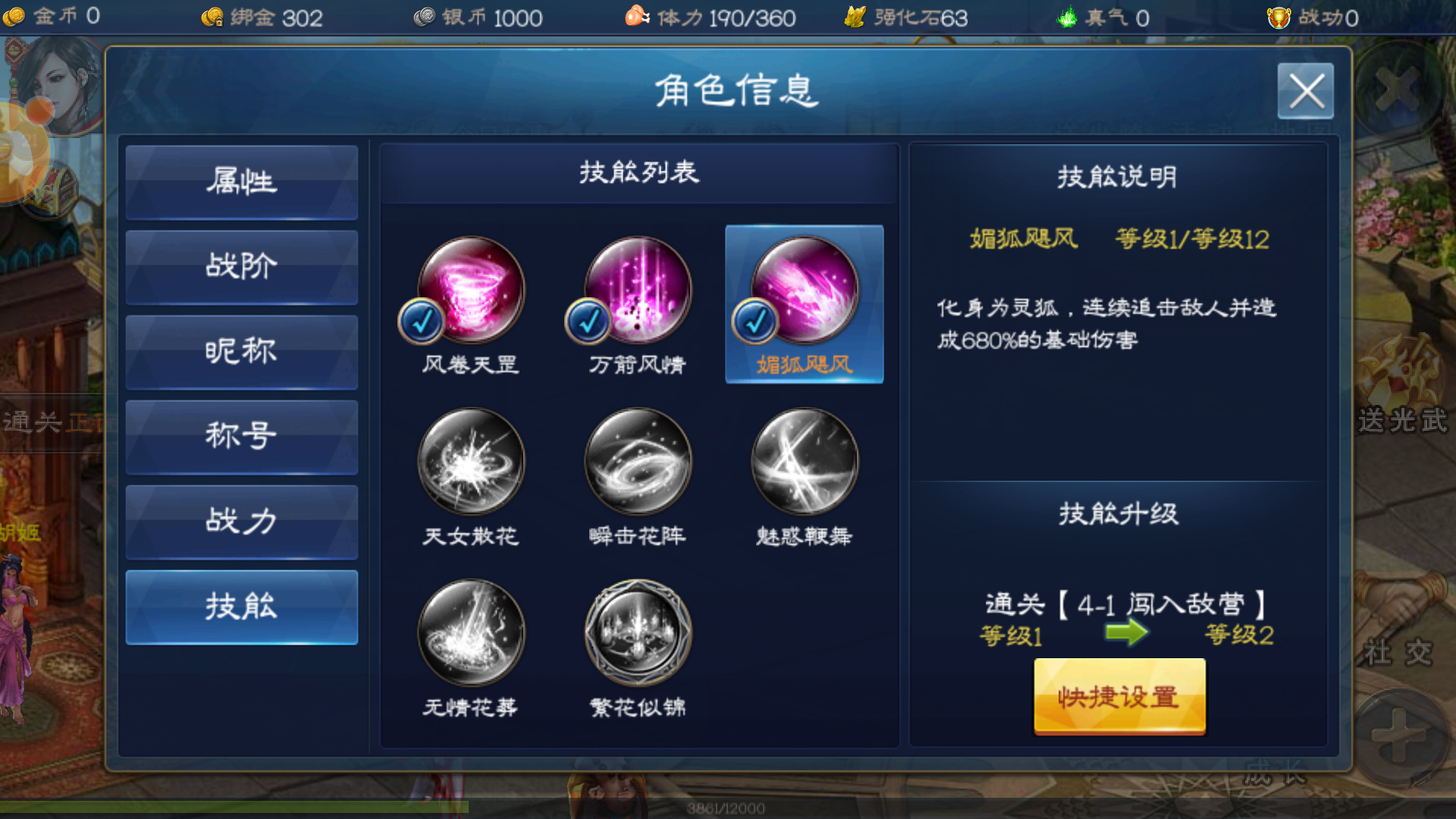Open the 昵称 tab
This screenshot has width=1456, height=819.
tap(242, 352)
